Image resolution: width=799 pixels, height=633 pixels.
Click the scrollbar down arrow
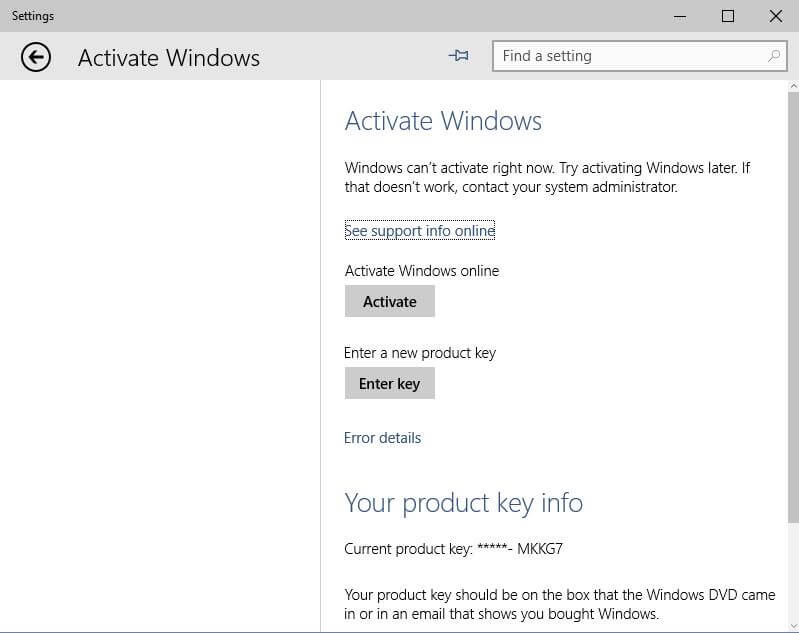click(793, 626)
